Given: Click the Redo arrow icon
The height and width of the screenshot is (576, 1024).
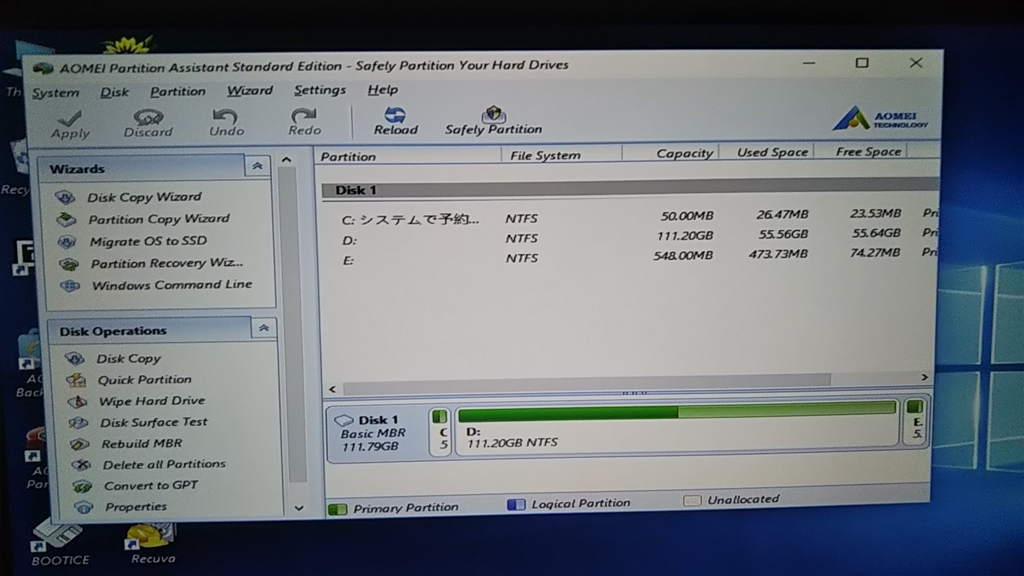Looking at the screenshot, I should pyautogui.click(x=304, y=116).
